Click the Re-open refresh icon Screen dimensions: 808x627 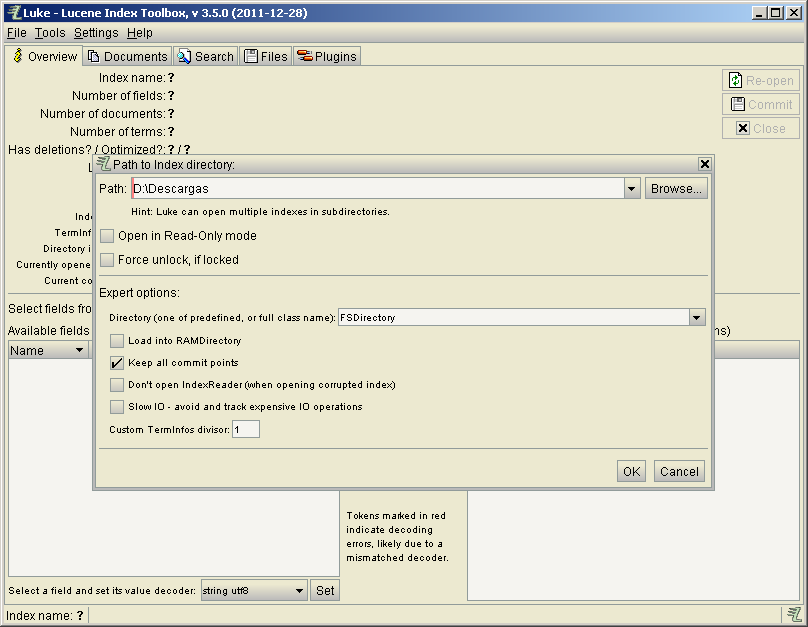pyautogui.click(x=735, y=80)
